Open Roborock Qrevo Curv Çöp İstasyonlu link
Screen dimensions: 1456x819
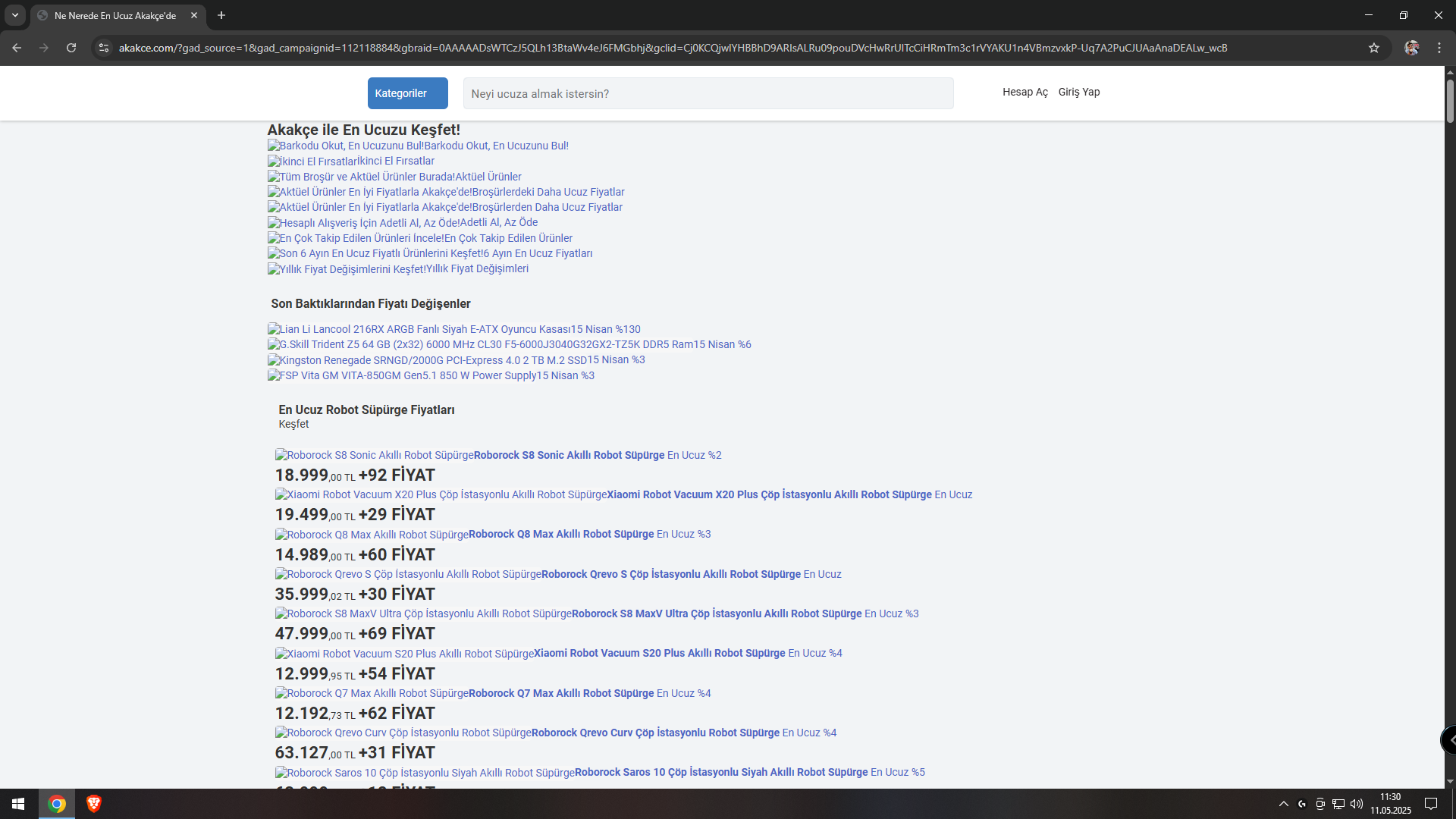point(556,733)
